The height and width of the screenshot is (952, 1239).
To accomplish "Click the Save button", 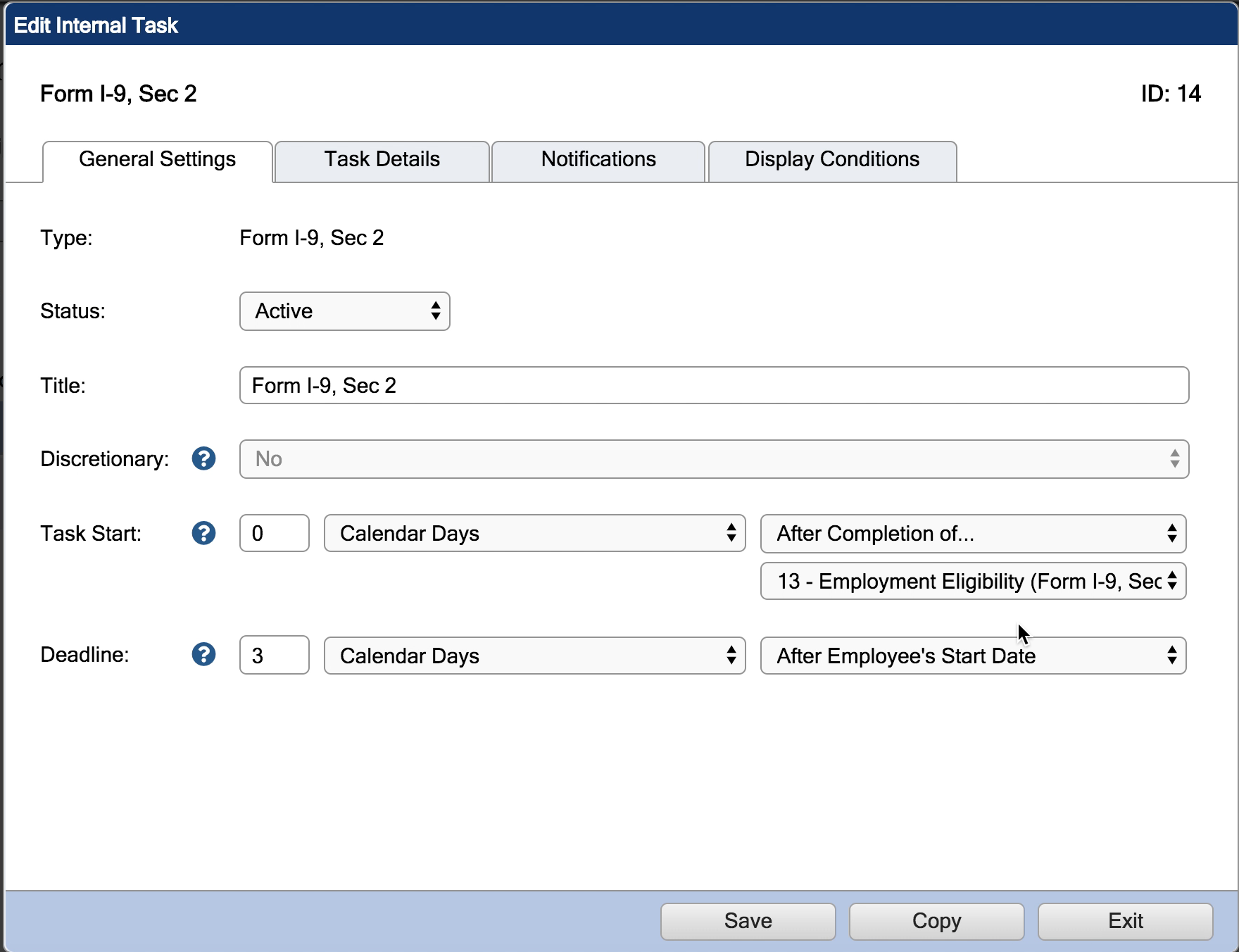I will pyautogui.click(x=747, y=921).
